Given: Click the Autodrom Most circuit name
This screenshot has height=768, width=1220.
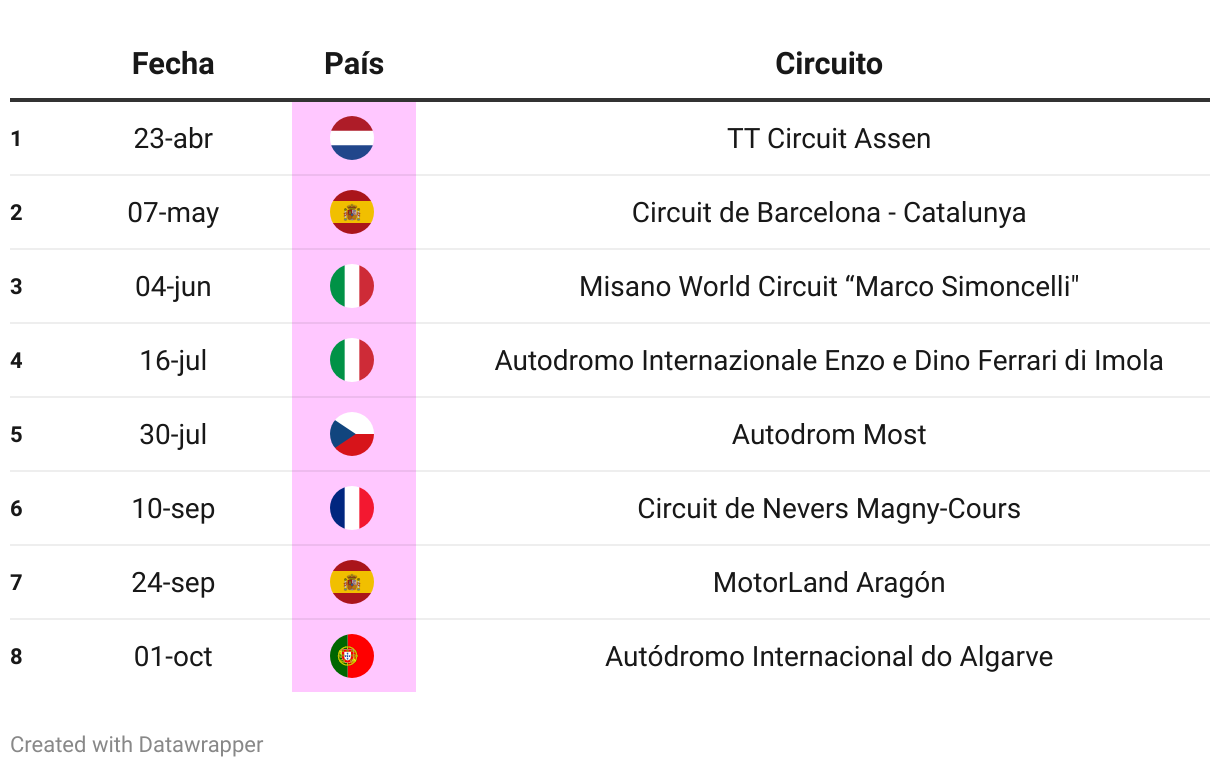Looking at the screenshot, I should click(829, 434).
